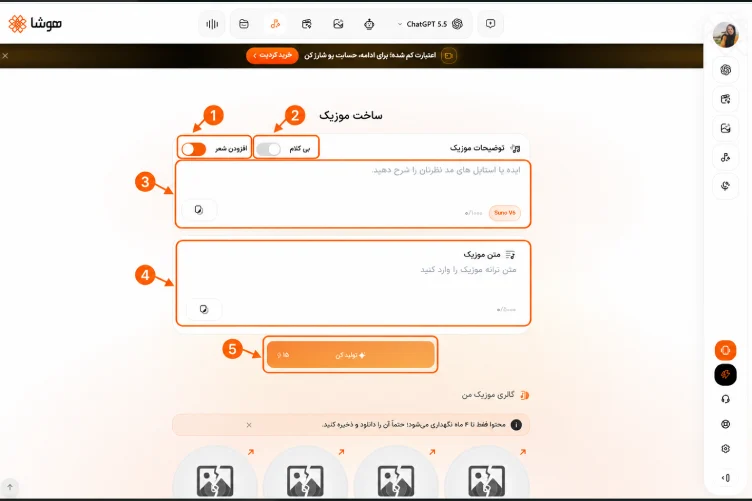Open voice tool in right sidebar
This screenshot has width=752, height=501.
725,186
